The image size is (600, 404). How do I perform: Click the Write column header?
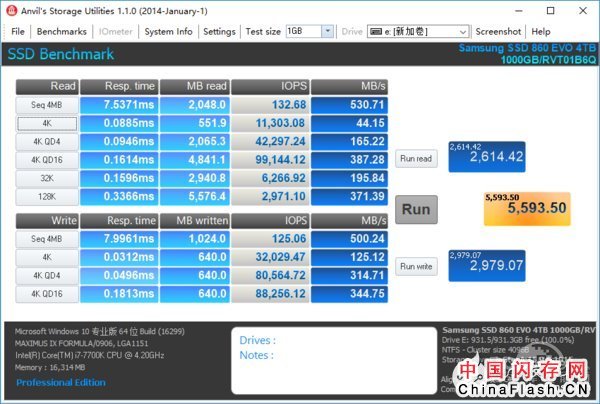pos(47,221)
